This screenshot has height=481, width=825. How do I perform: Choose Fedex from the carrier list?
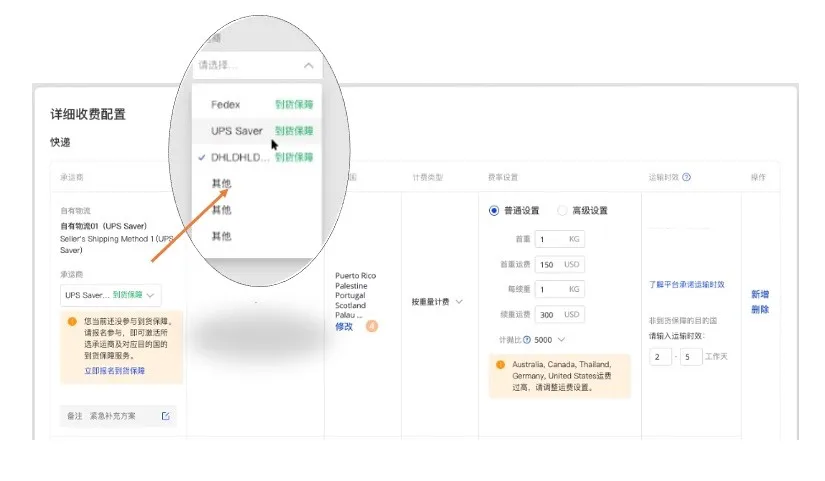[226, 104]
